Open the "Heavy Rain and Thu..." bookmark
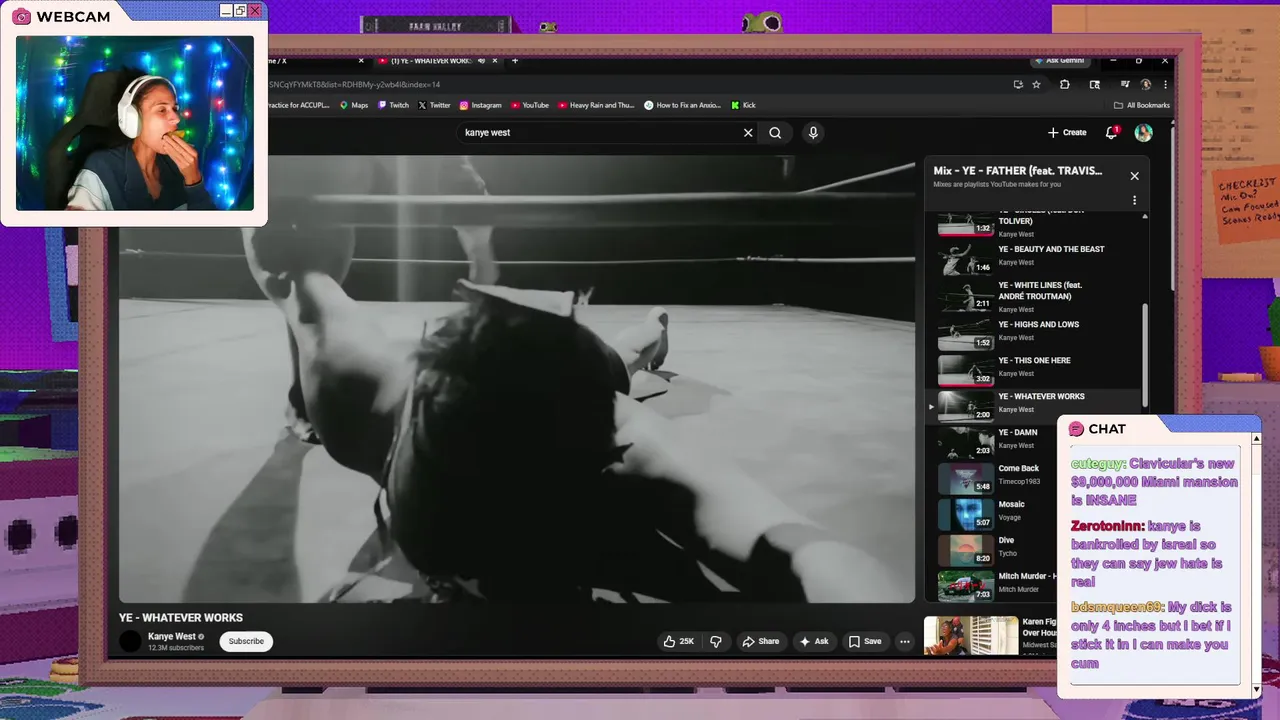Image resolution: width=1280 pixels, height=720 pixels. 597,105
